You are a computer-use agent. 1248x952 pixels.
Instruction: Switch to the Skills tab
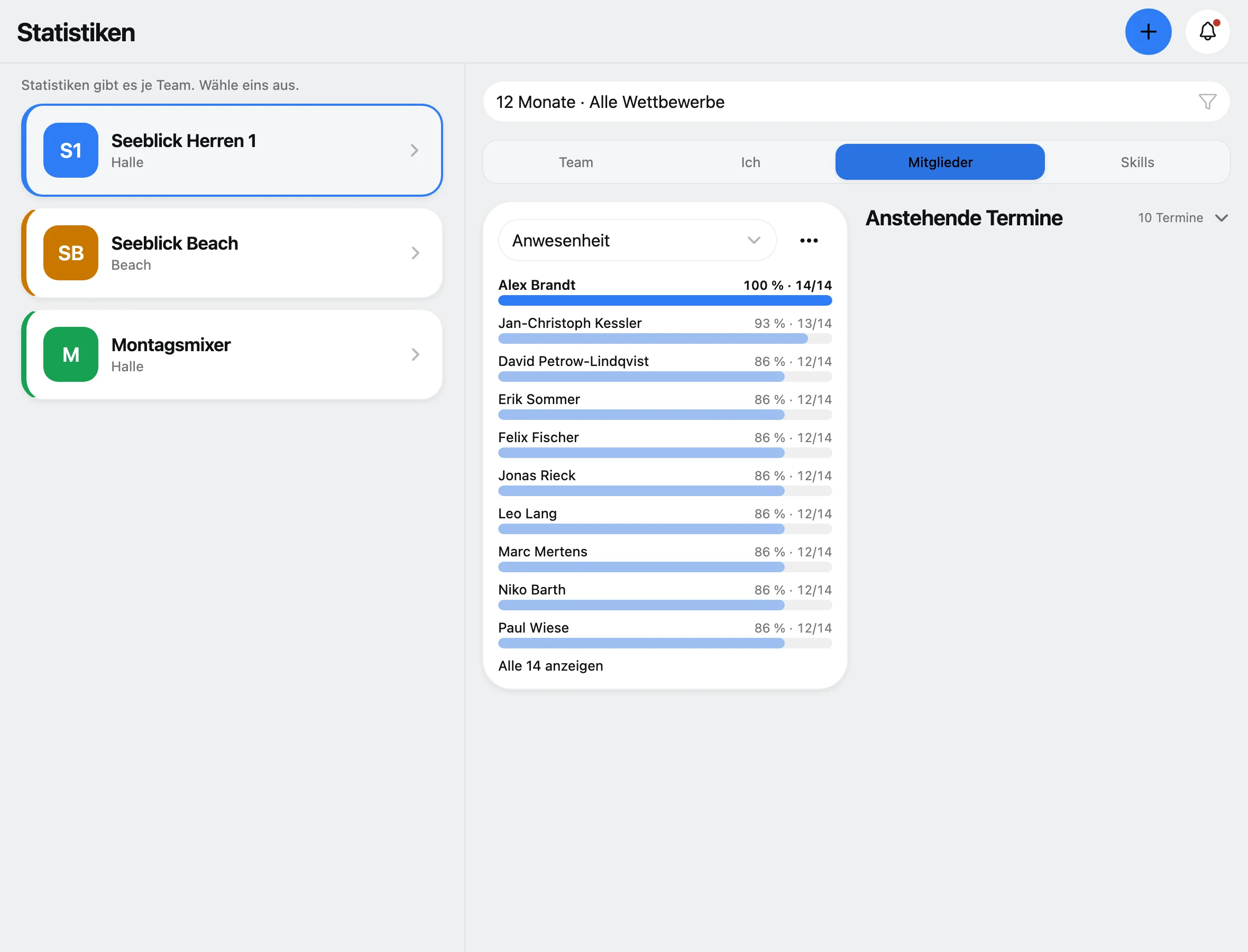point(1137,162)
